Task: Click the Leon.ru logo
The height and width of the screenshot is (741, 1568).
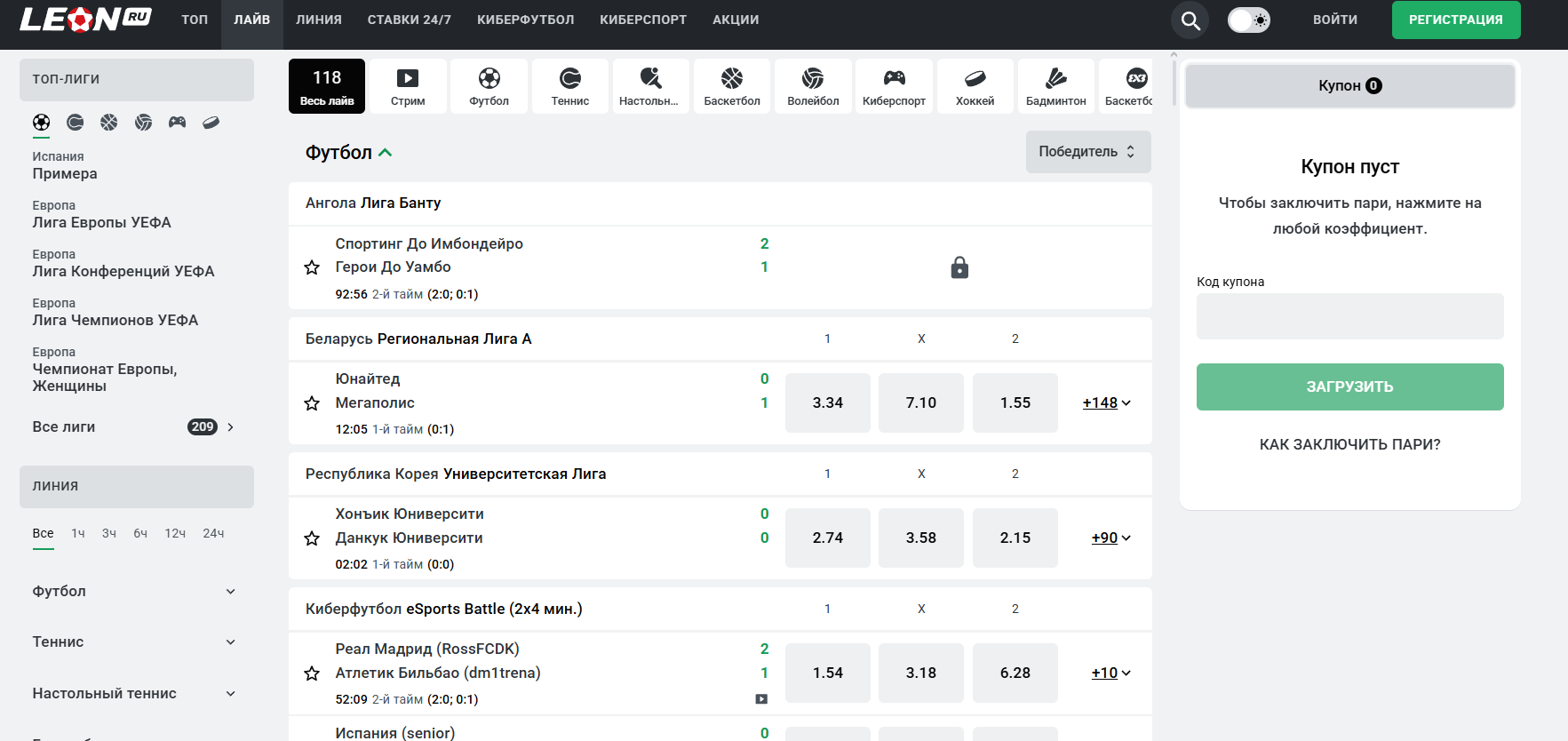Action: pos(85,19)
